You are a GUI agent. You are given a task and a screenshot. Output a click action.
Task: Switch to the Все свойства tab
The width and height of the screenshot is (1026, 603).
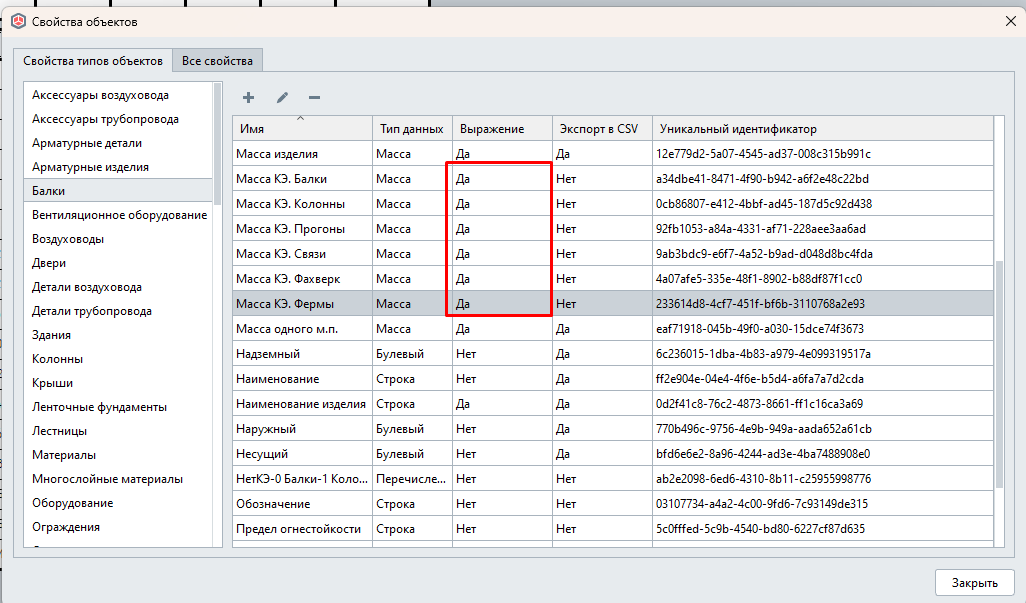pyautogui.click(x=217, y=61)
